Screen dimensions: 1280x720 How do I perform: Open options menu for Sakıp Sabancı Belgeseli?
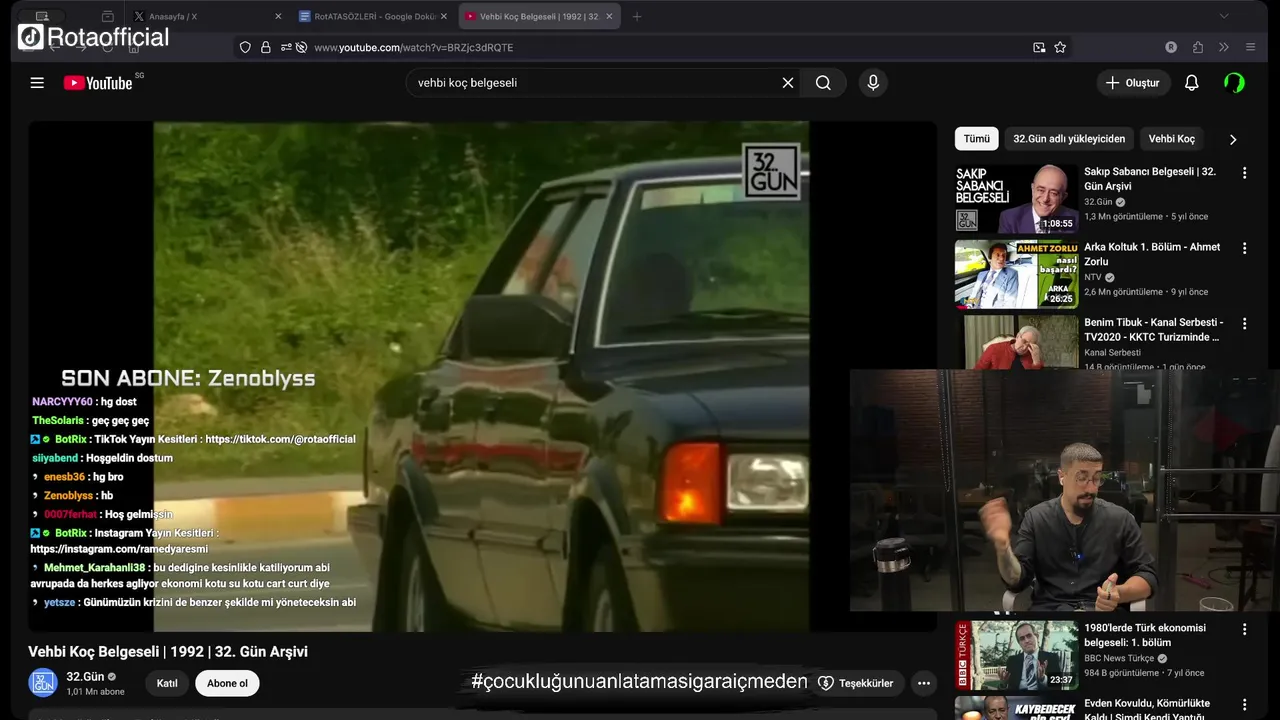click(x=1245, y=173)
